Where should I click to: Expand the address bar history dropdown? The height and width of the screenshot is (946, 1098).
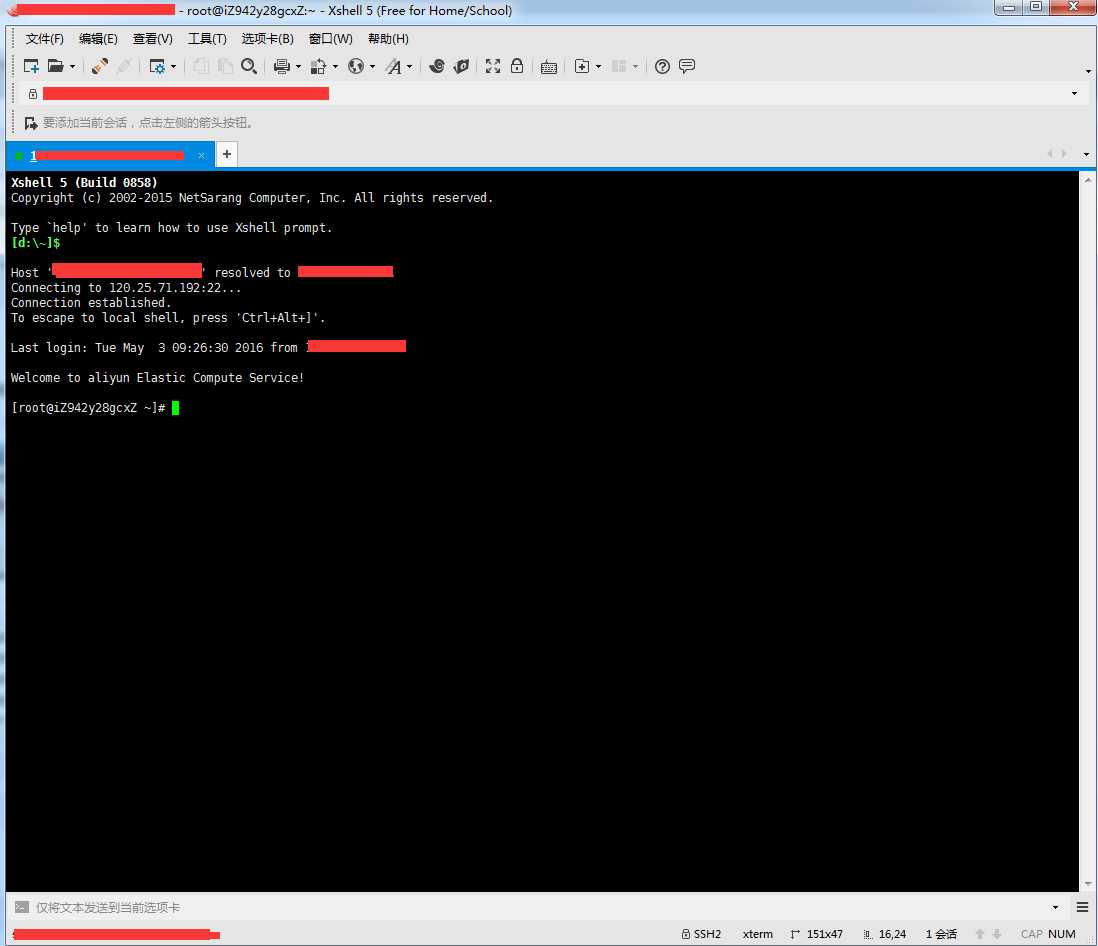tap(1074, 94)
